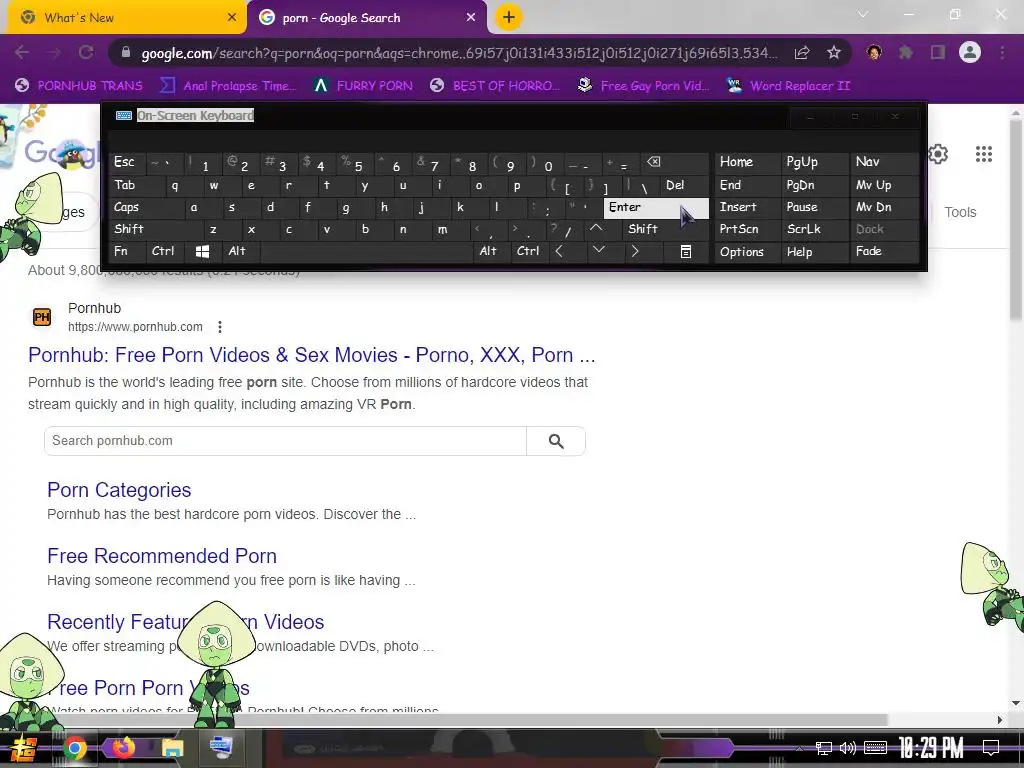Click the Enter key on the On-Screen Keyboard
This screenshot has height=768, width=1024.
[656, 208]
